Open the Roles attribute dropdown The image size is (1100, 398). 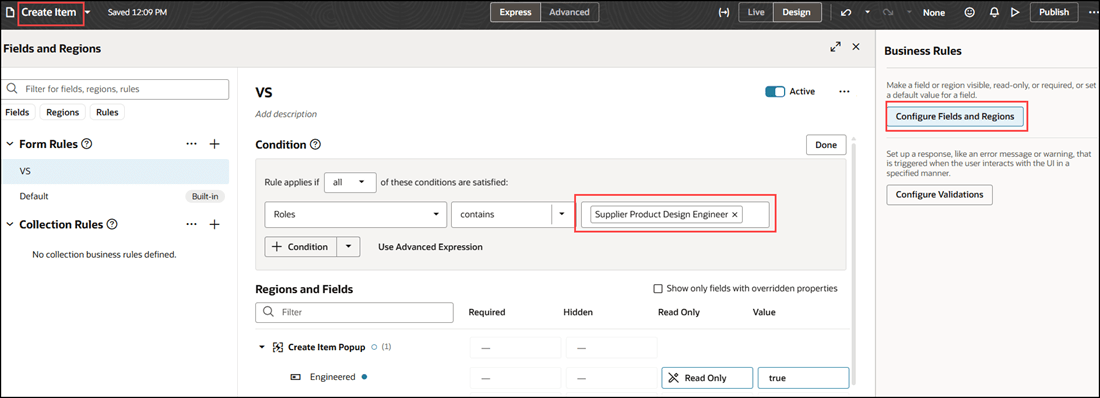click(356, 214)
